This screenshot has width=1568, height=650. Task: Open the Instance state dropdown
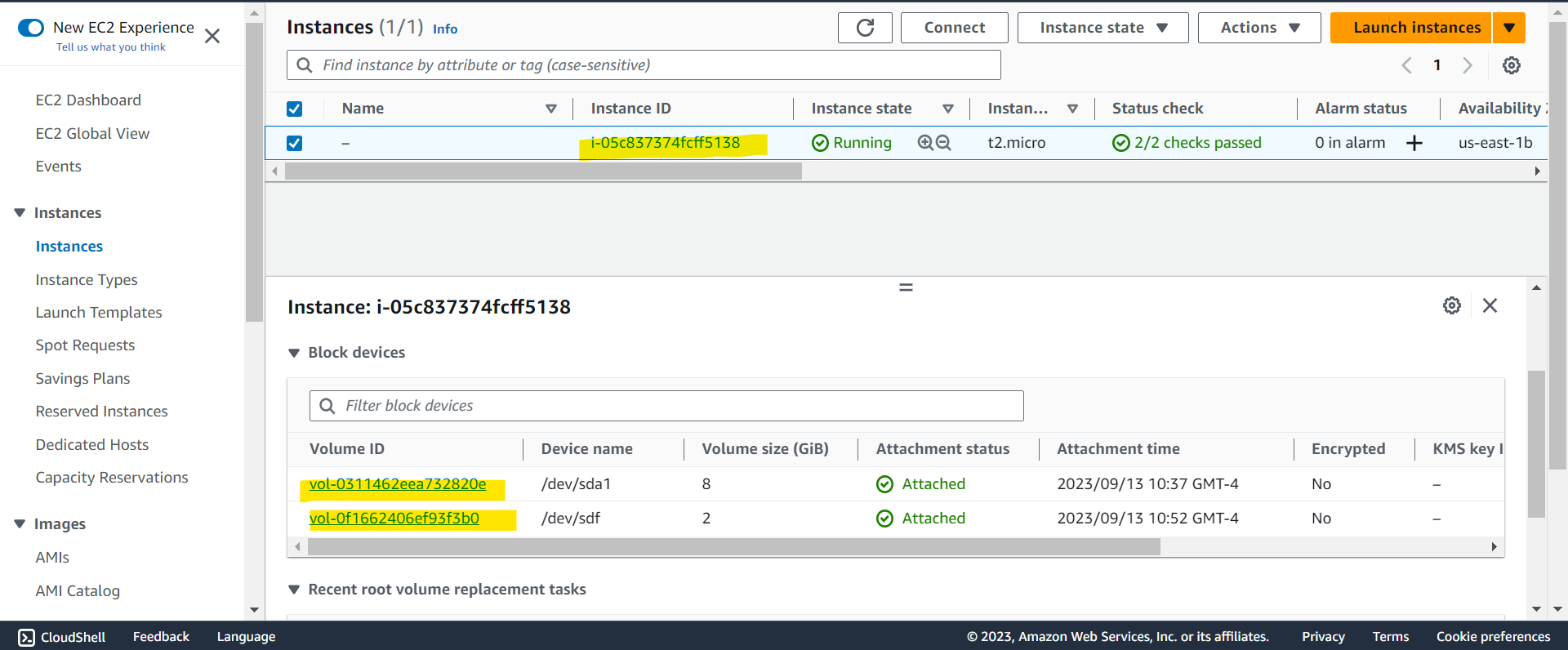click(x=1103, y=28)
